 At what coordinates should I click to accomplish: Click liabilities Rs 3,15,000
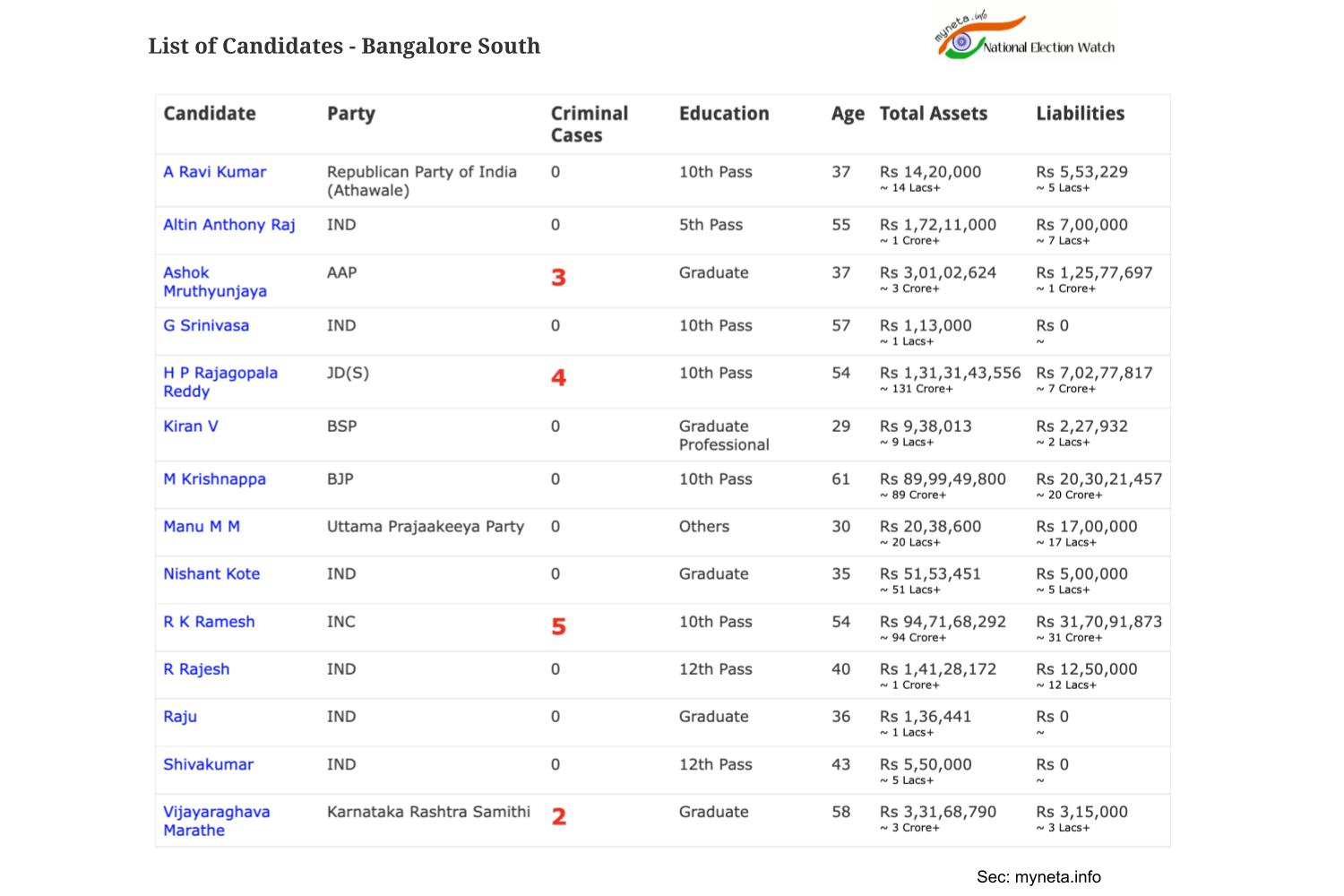[1082, 812]
